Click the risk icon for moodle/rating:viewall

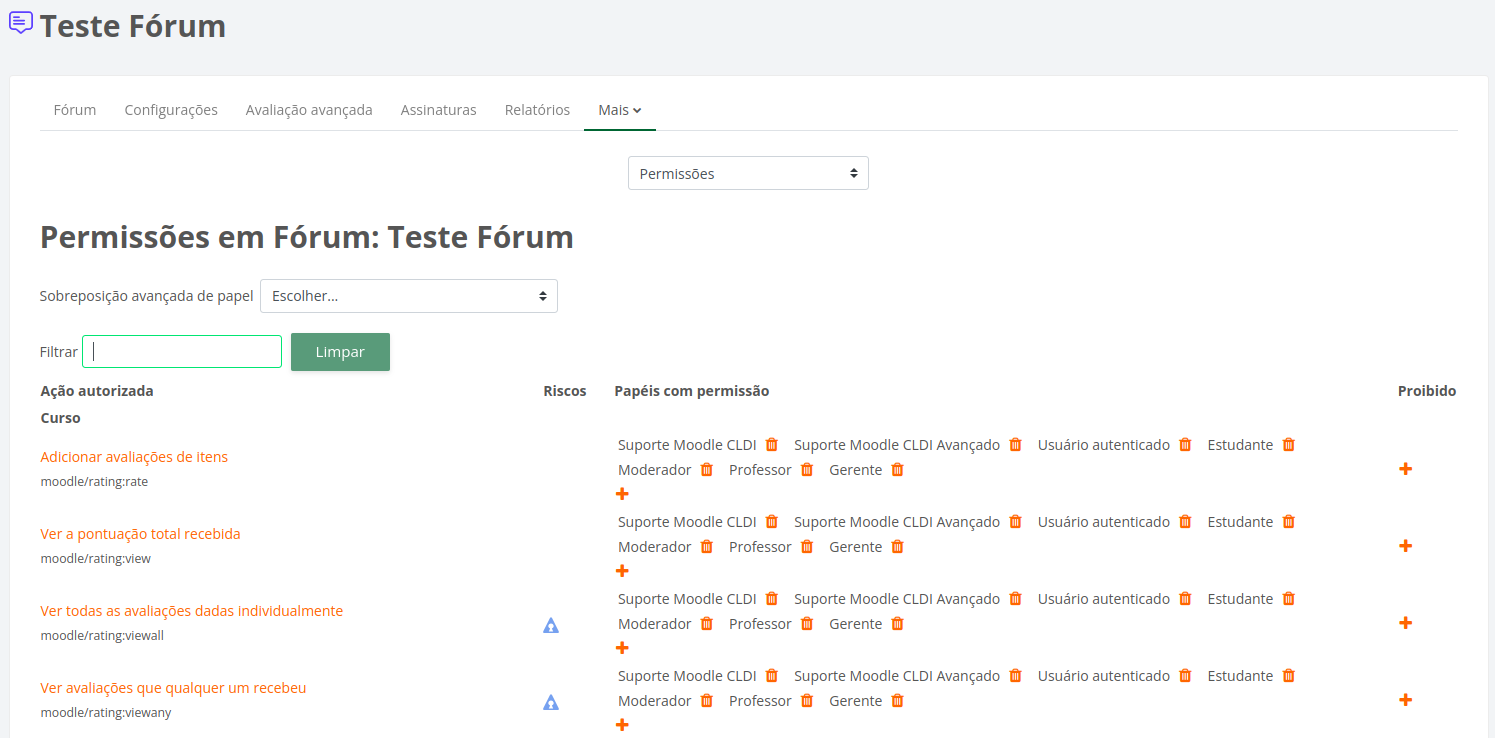(551, 626)
